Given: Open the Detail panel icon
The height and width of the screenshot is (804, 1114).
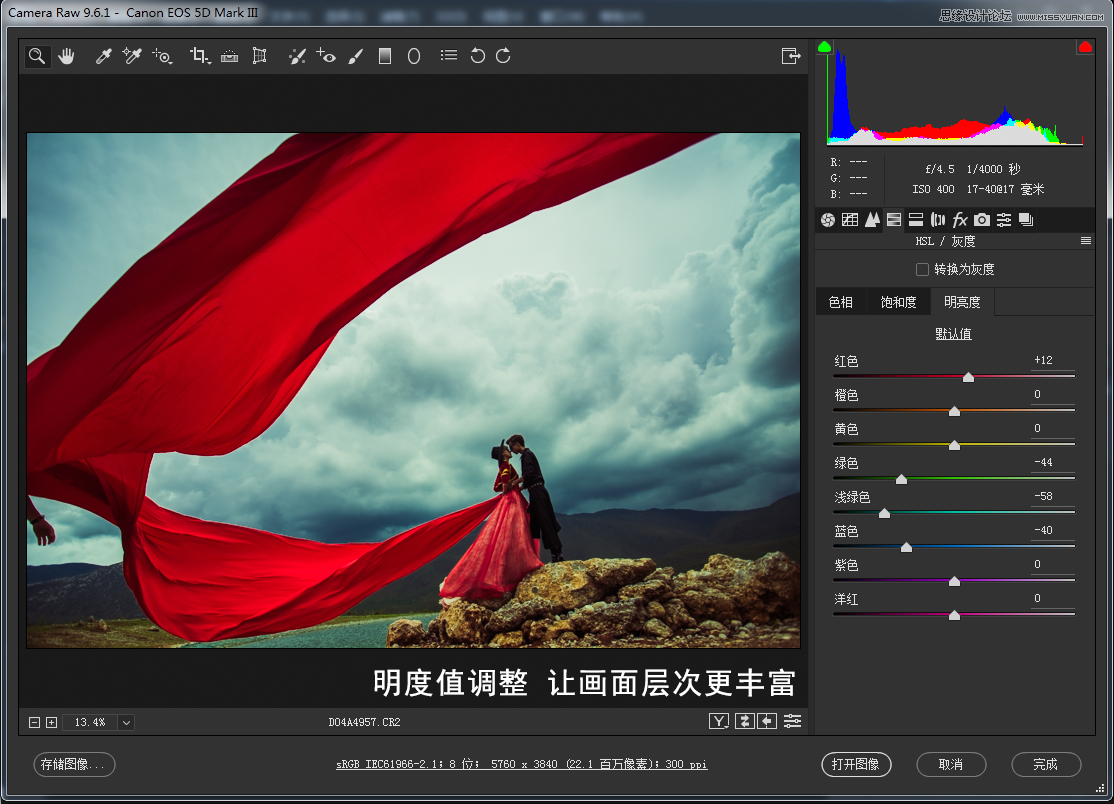Looking at the screenshot, I should point(872,220).
